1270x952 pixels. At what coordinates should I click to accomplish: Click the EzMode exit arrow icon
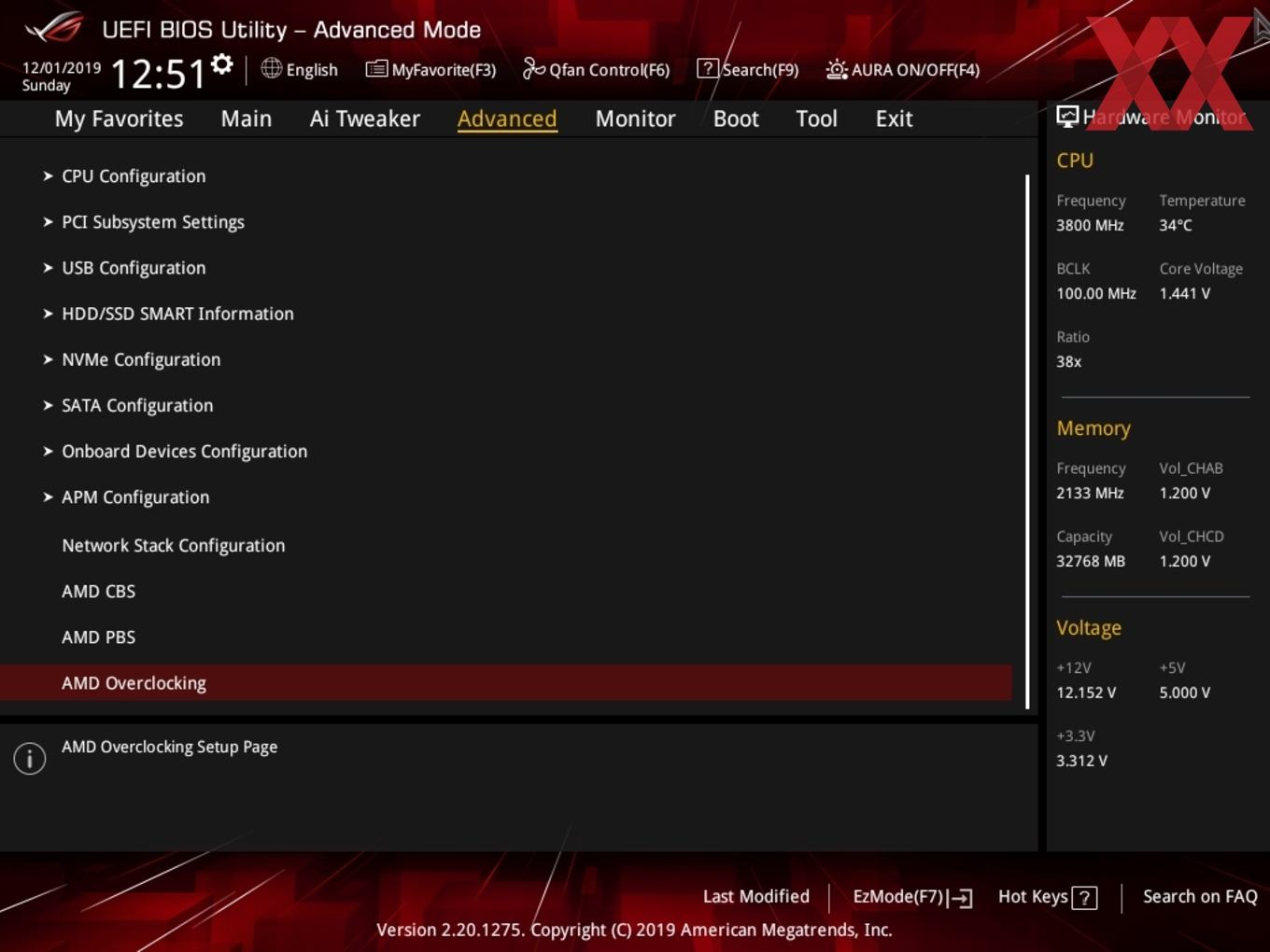tap(960, 898)
